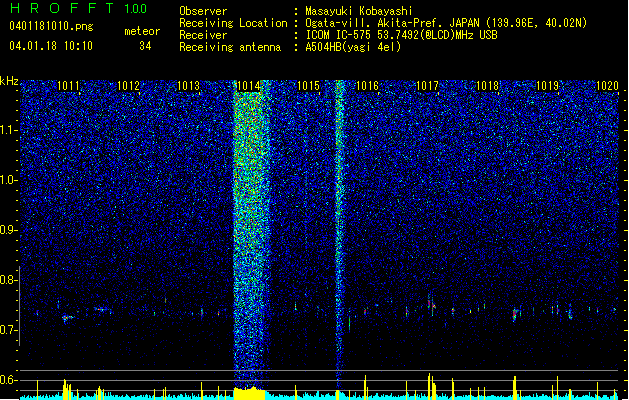The height and width of the screenshot is (400, 629).
Task: Click the 1011 time marker
Action: click(x=69, y=86)
